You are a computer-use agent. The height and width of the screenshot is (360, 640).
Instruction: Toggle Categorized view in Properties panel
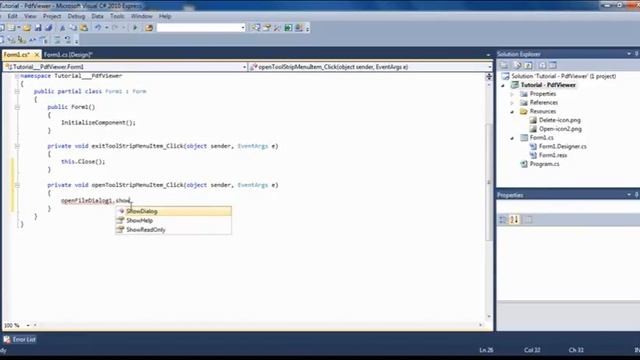pos(503,220)
